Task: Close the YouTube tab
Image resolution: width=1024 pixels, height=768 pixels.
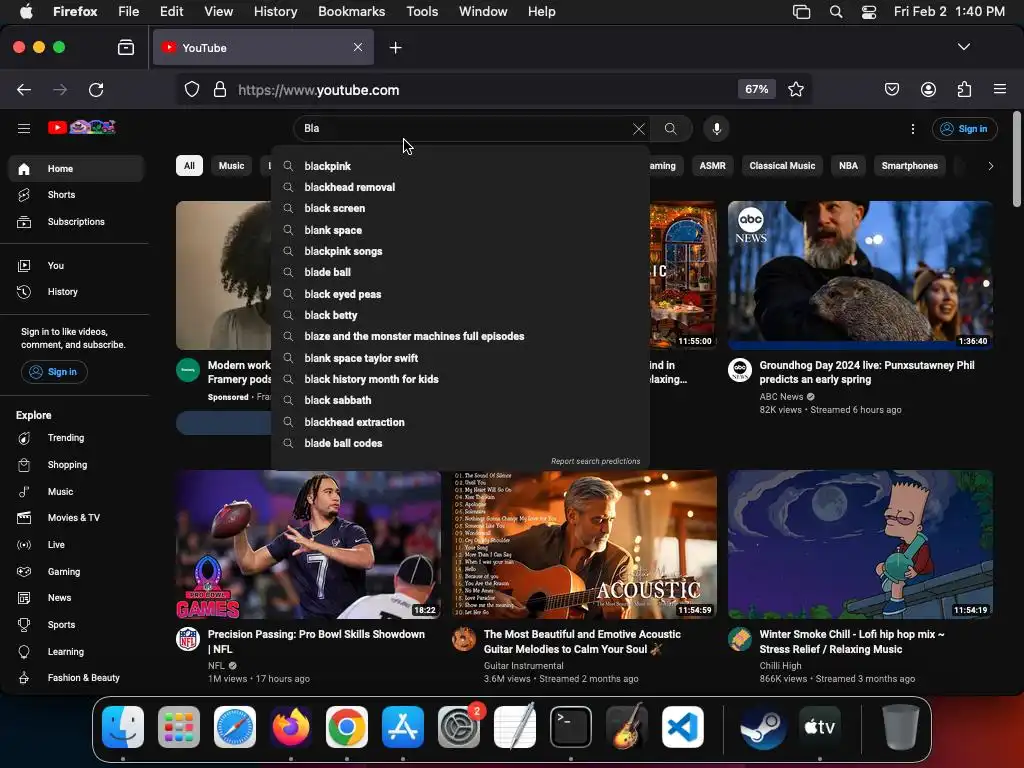Action: (x=358, y=47)
